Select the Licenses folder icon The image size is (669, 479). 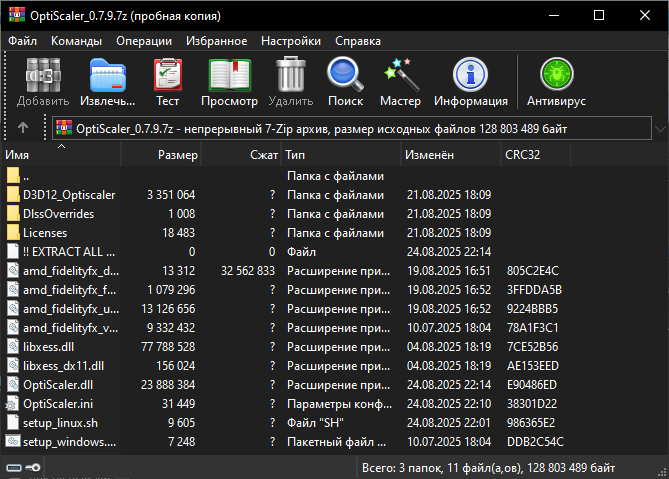13,232
